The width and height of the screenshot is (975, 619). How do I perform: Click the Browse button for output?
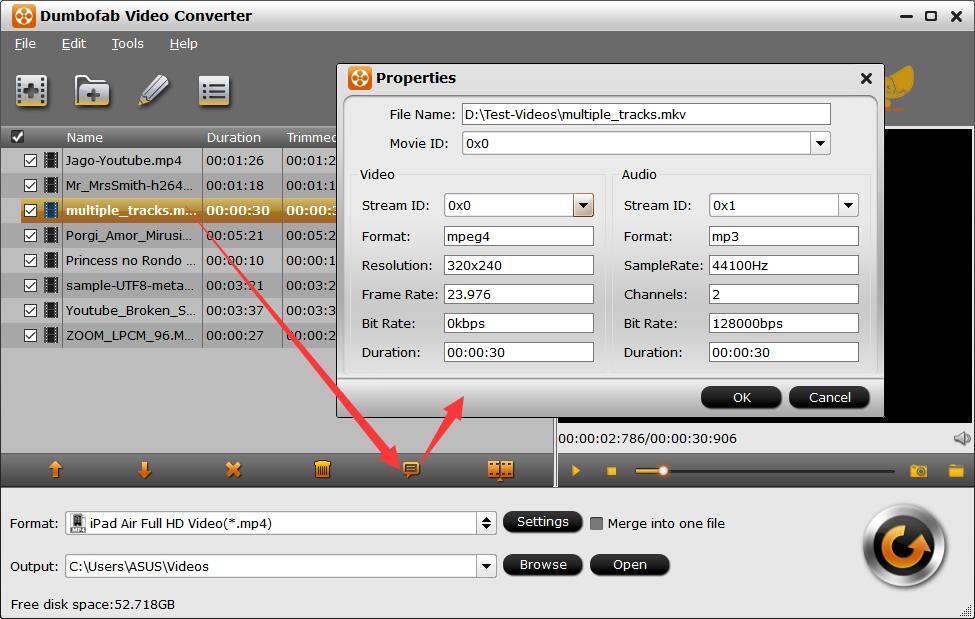[x=543, y=565]
